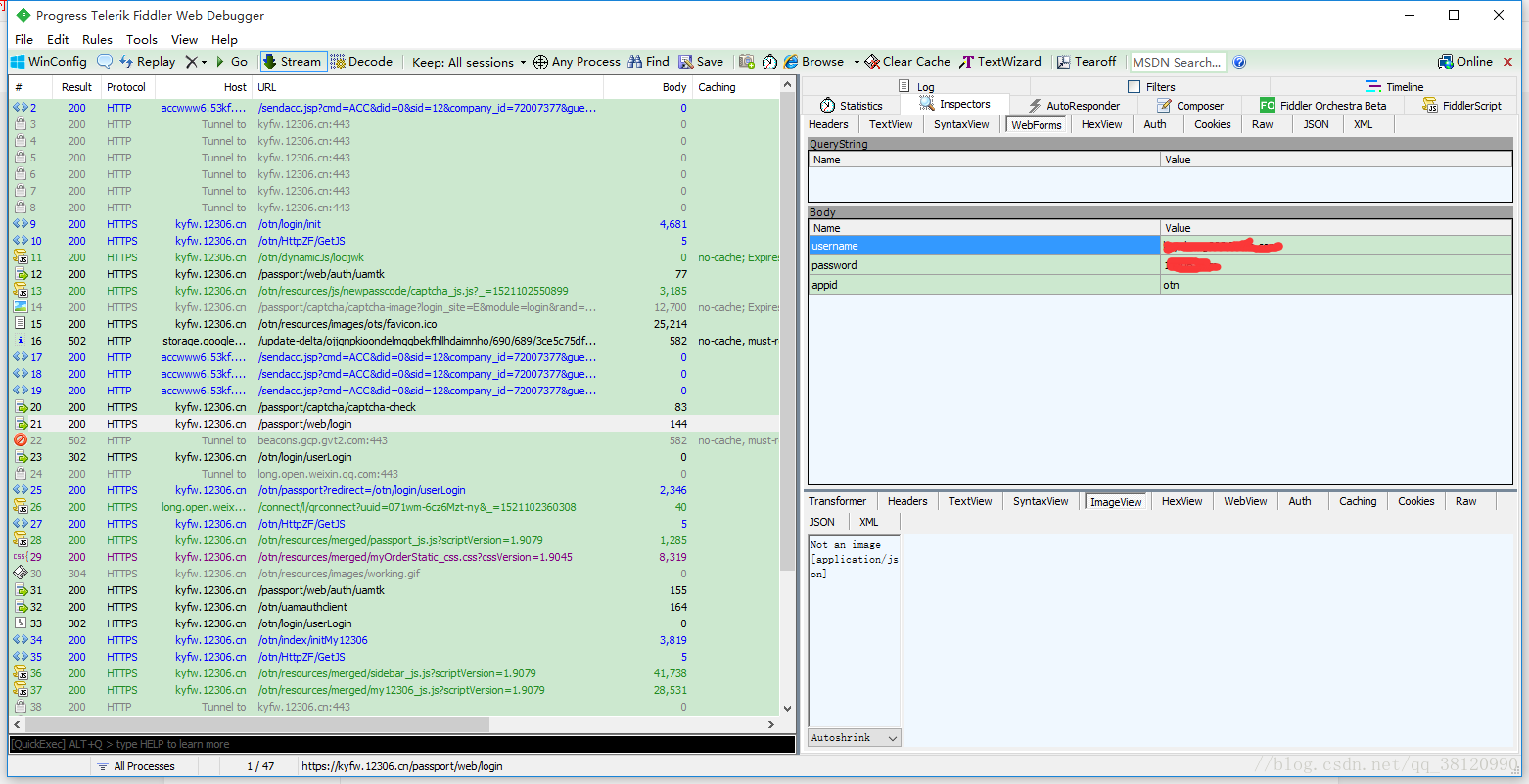
Task: Click the Remove sessions X icon
Action: point(191,62)
